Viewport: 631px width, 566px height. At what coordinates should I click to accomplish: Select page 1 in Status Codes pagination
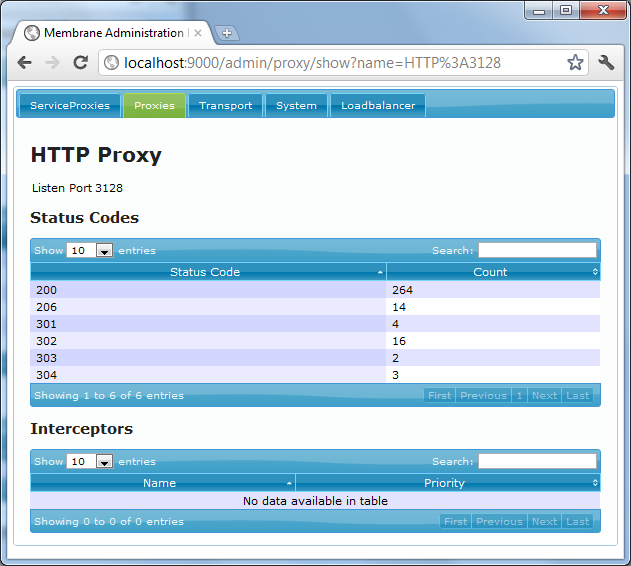coord(520,396)
